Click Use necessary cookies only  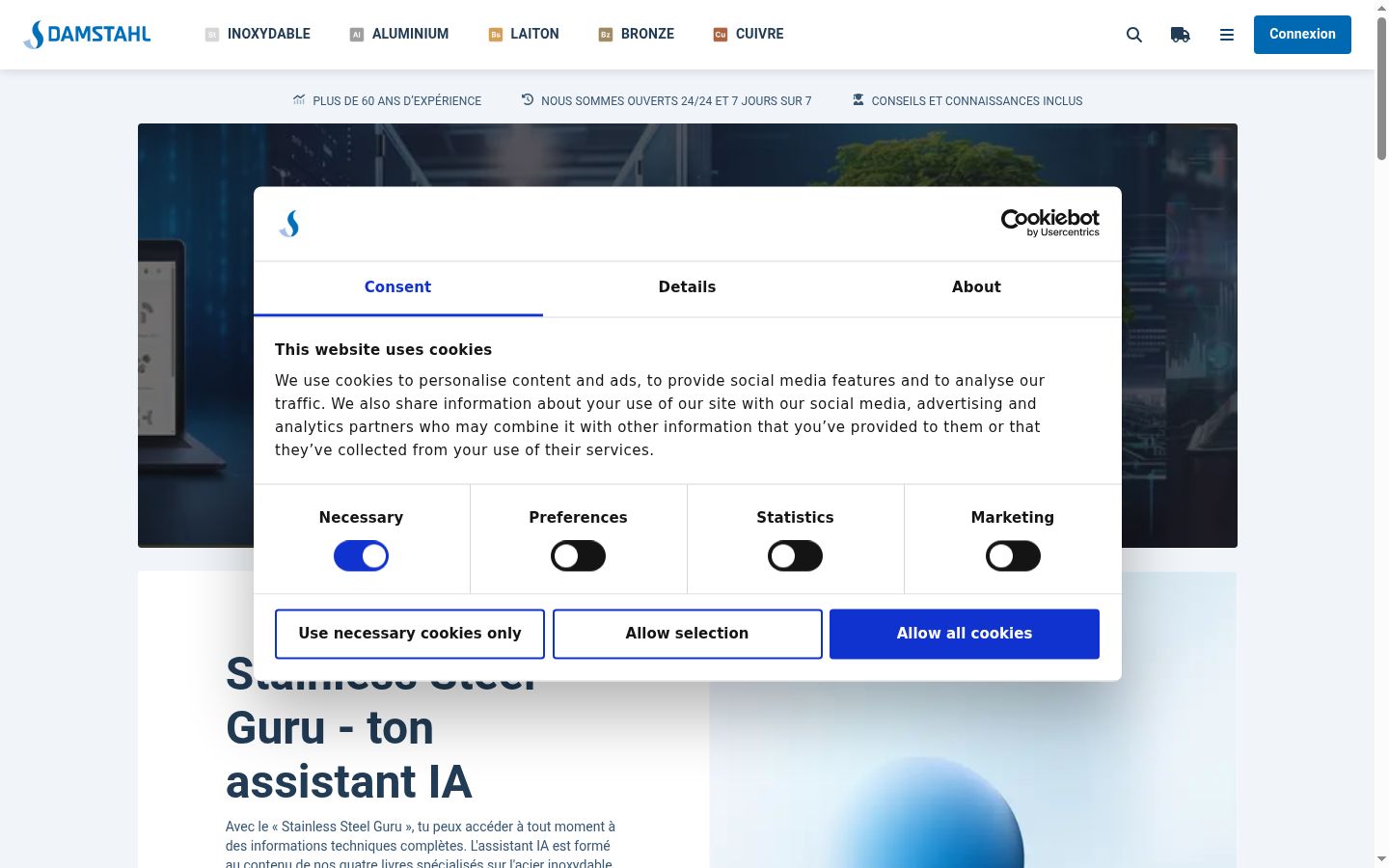pos(410,634)
